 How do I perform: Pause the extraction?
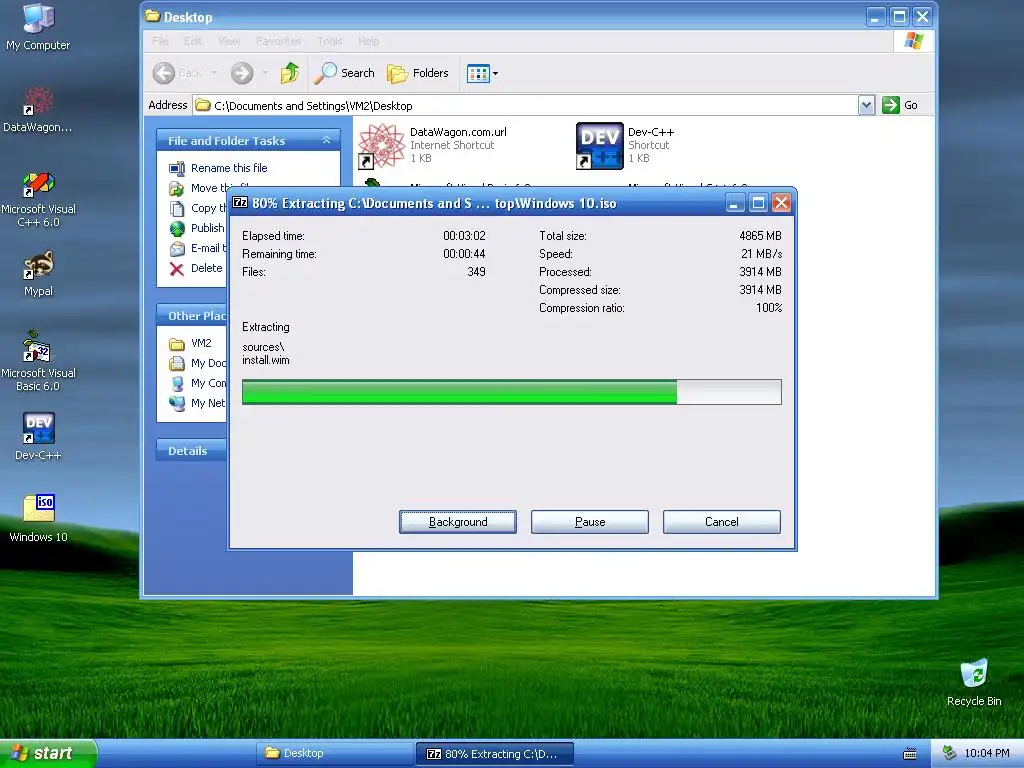coord(590,522)
